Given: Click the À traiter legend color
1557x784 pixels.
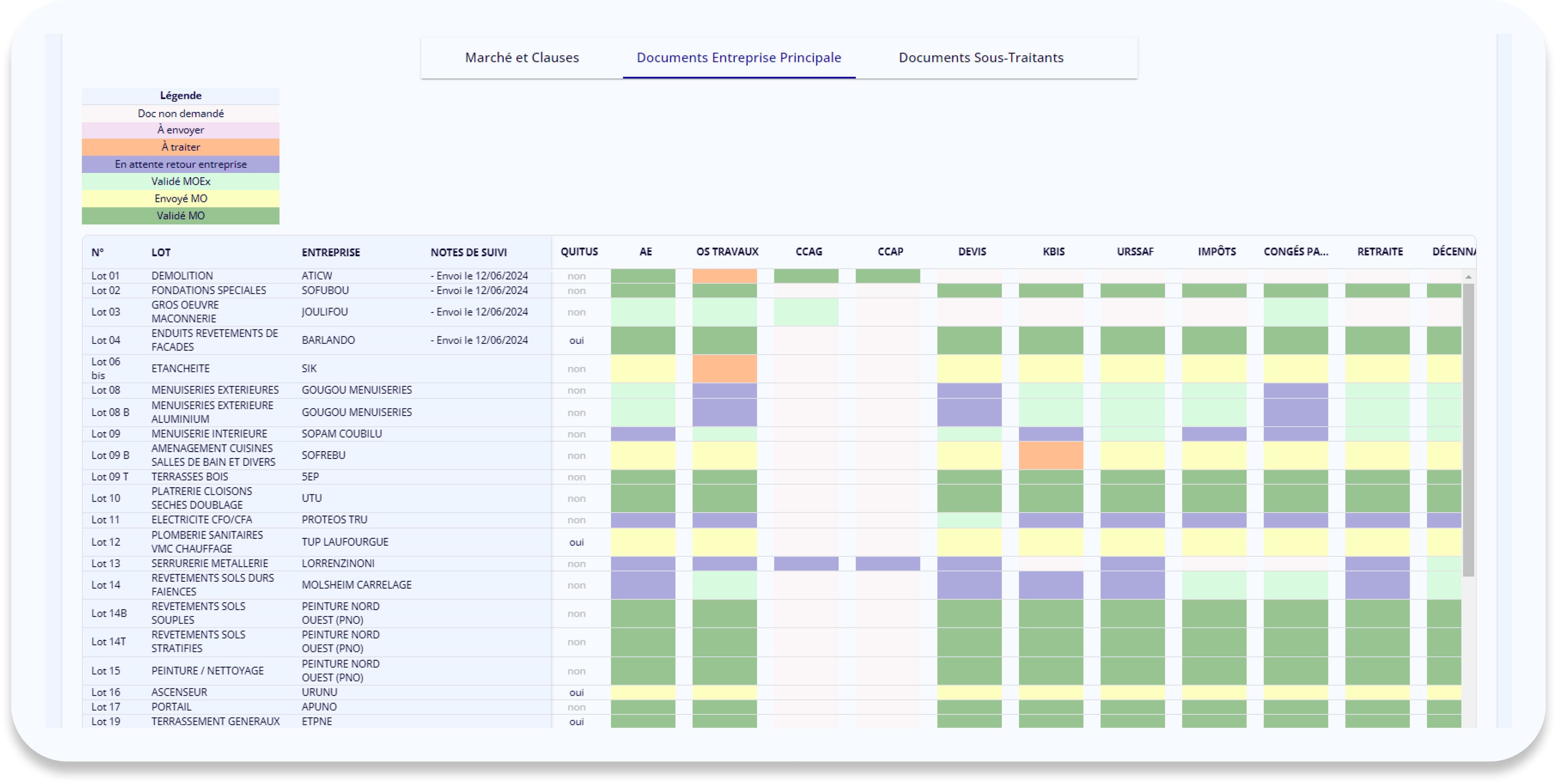Looking at the screenshot, I should (180, 147).
